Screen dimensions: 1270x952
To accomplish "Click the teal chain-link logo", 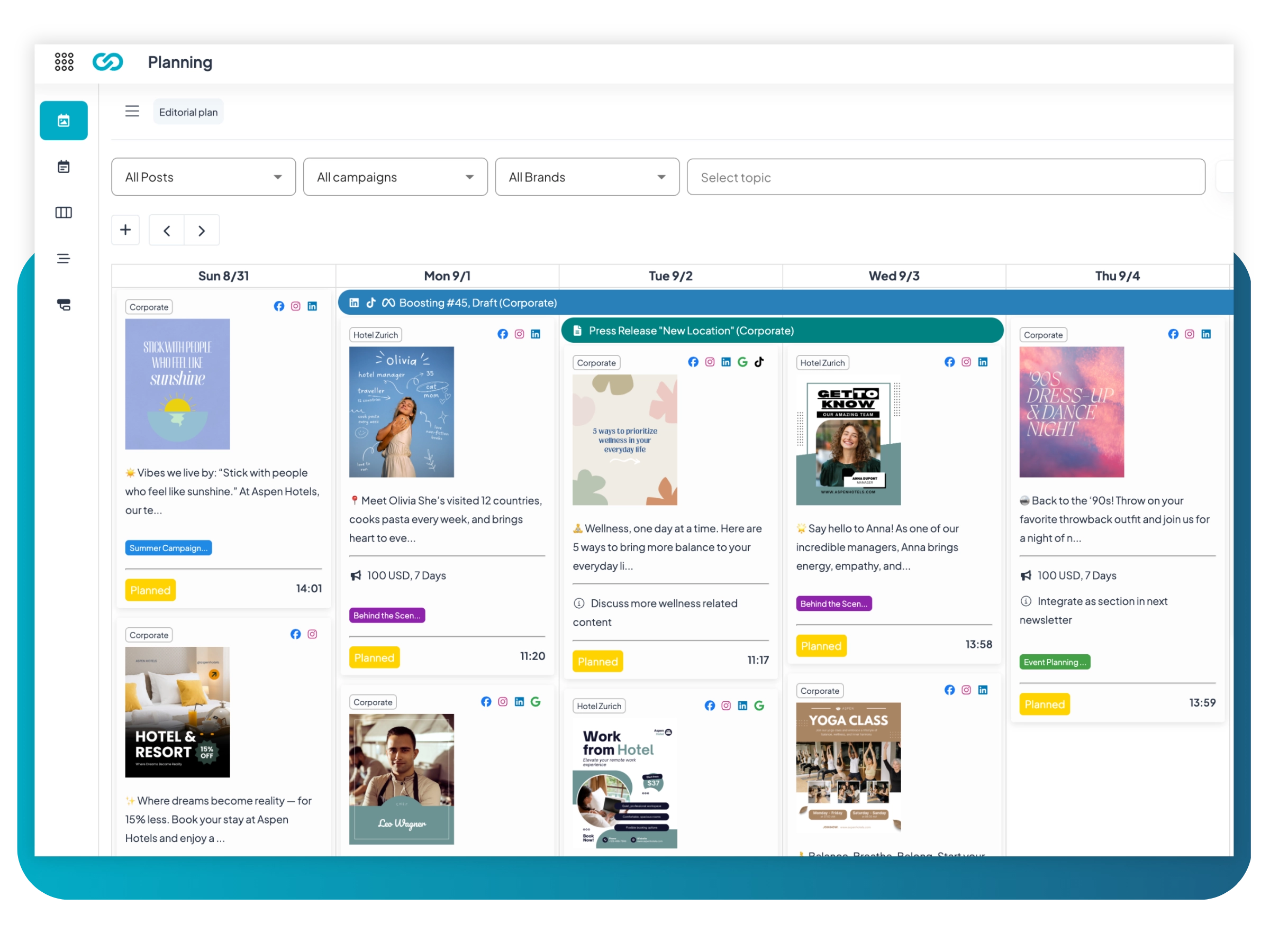I will click(107, 61).
